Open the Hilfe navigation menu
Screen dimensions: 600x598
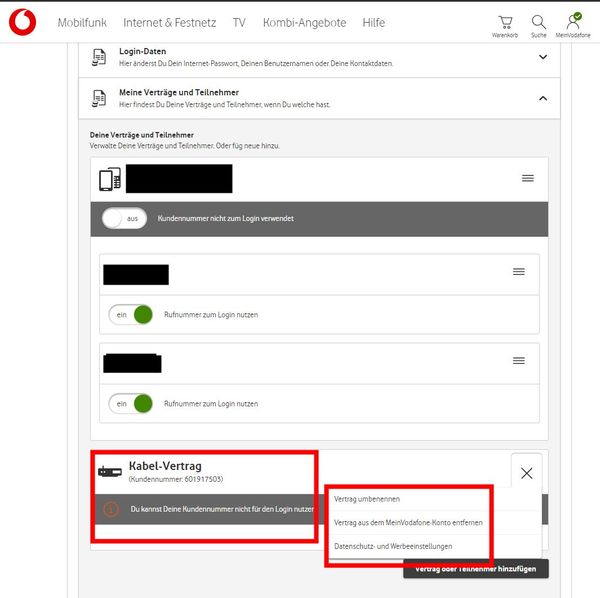[x=373, y=23]
